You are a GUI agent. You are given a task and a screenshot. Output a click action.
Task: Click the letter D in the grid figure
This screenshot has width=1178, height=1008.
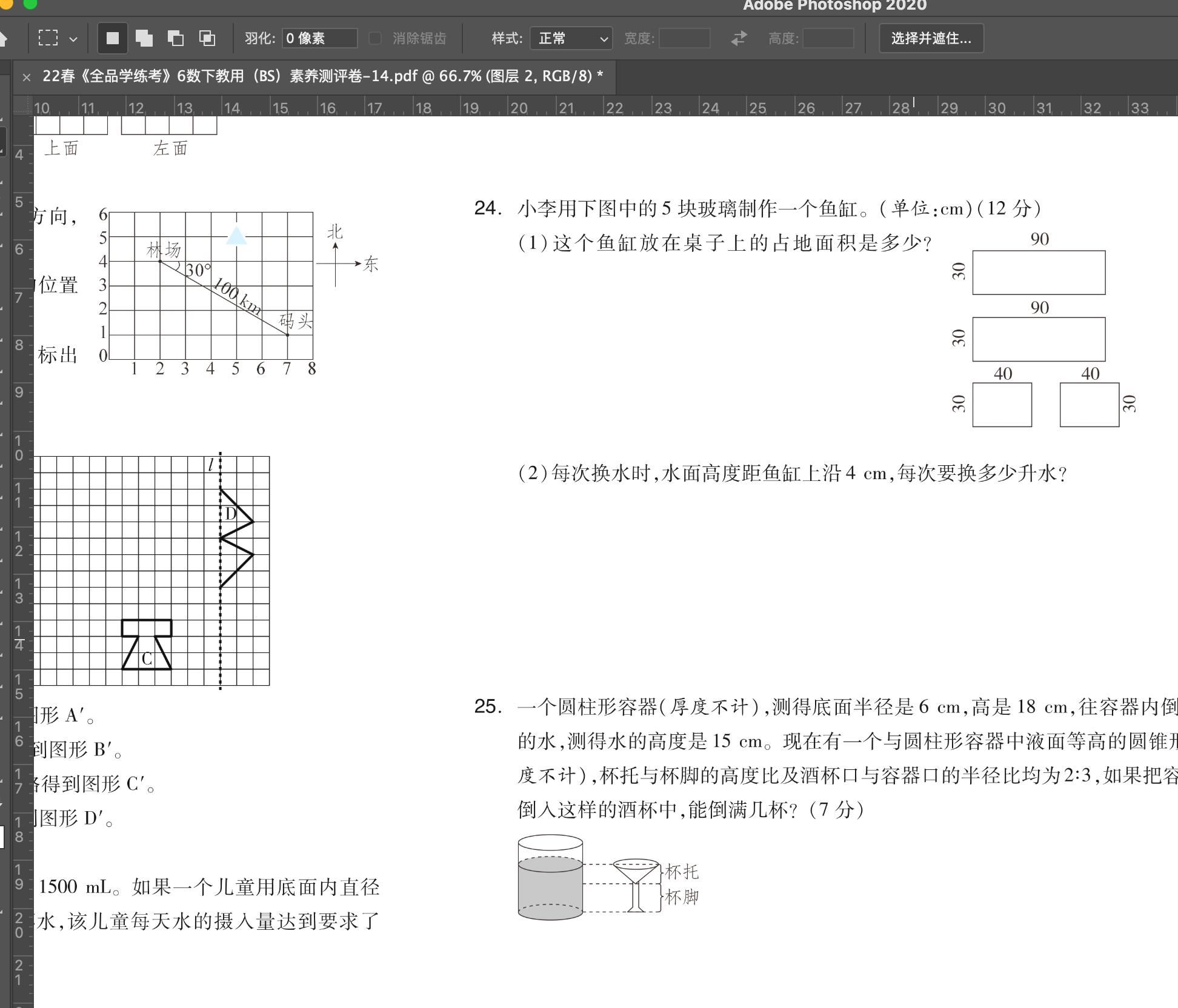(x=231, y=514)
